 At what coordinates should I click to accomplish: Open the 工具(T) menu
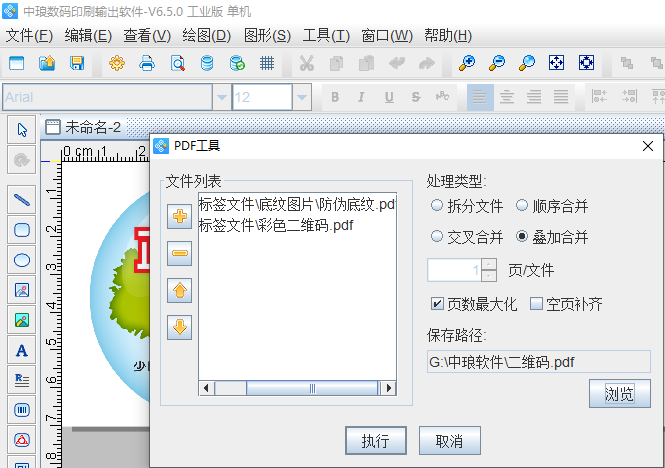[x=326, y=36]
